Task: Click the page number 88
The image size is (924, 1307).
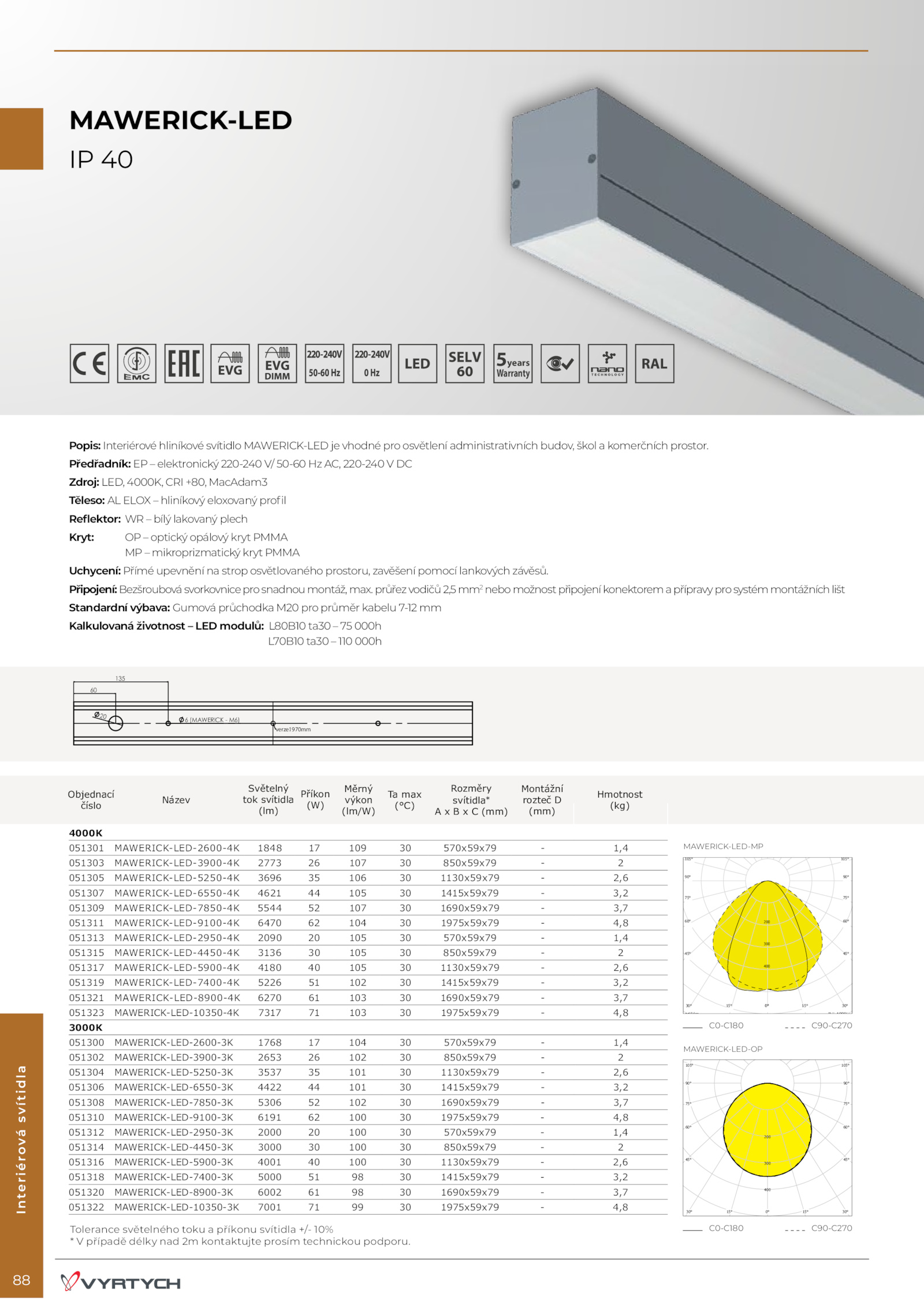Action: [21, 1280]
